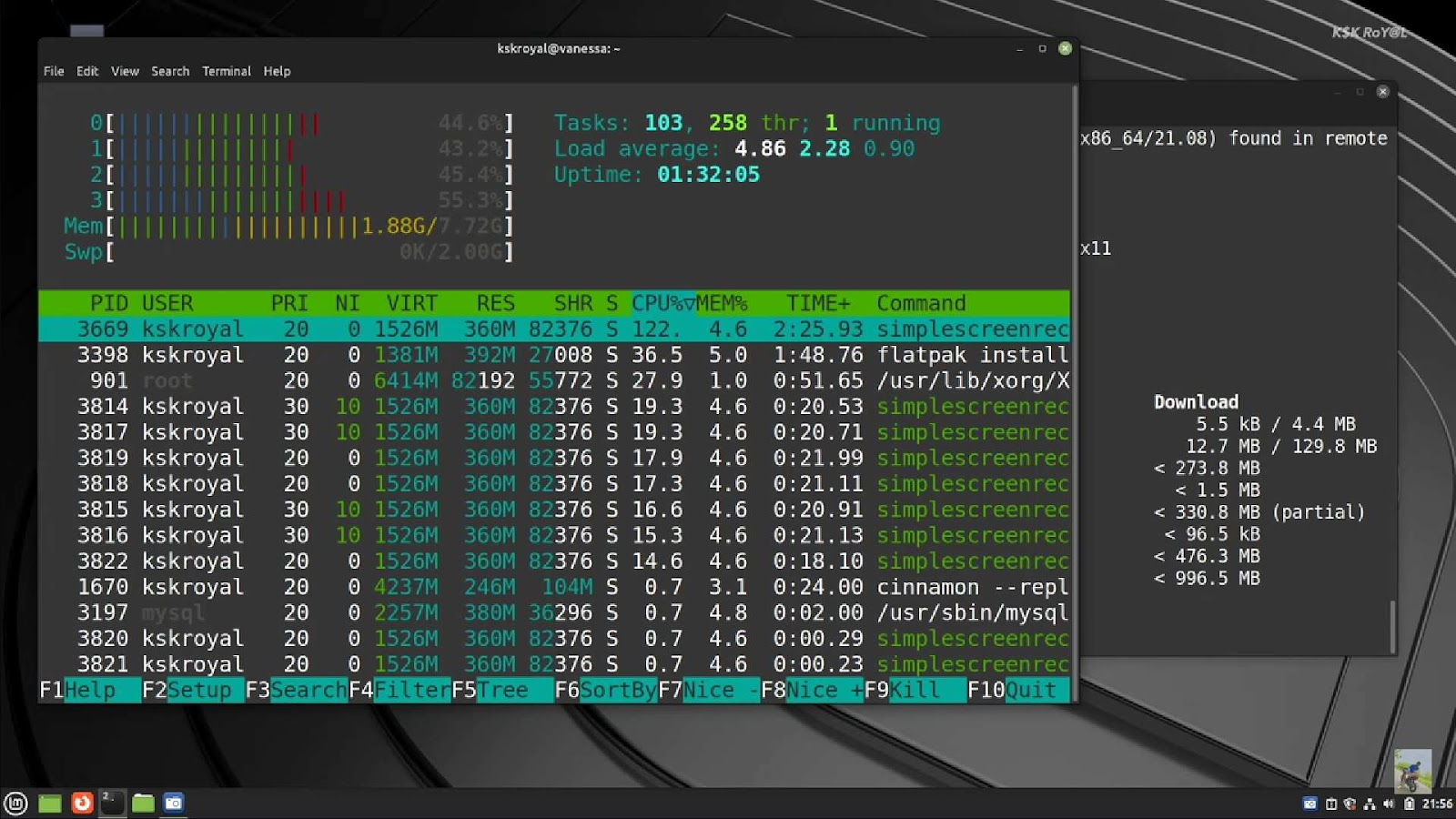Open screen recorder window button in panel

pyautogui.click(x=173, y=803)
